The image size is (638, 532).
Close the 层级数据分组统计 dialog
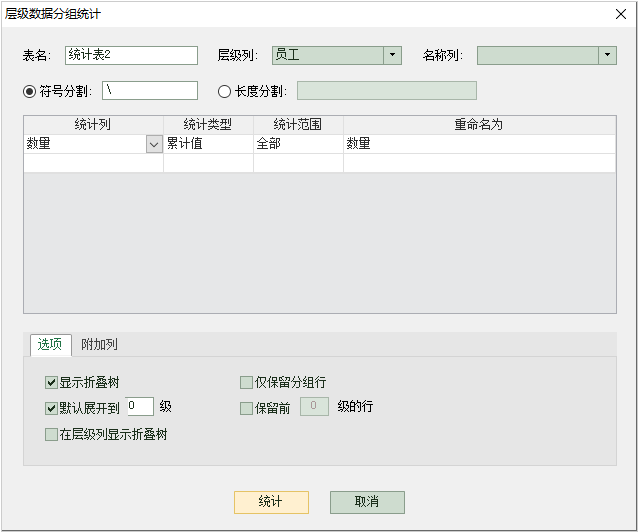(619, 14)
